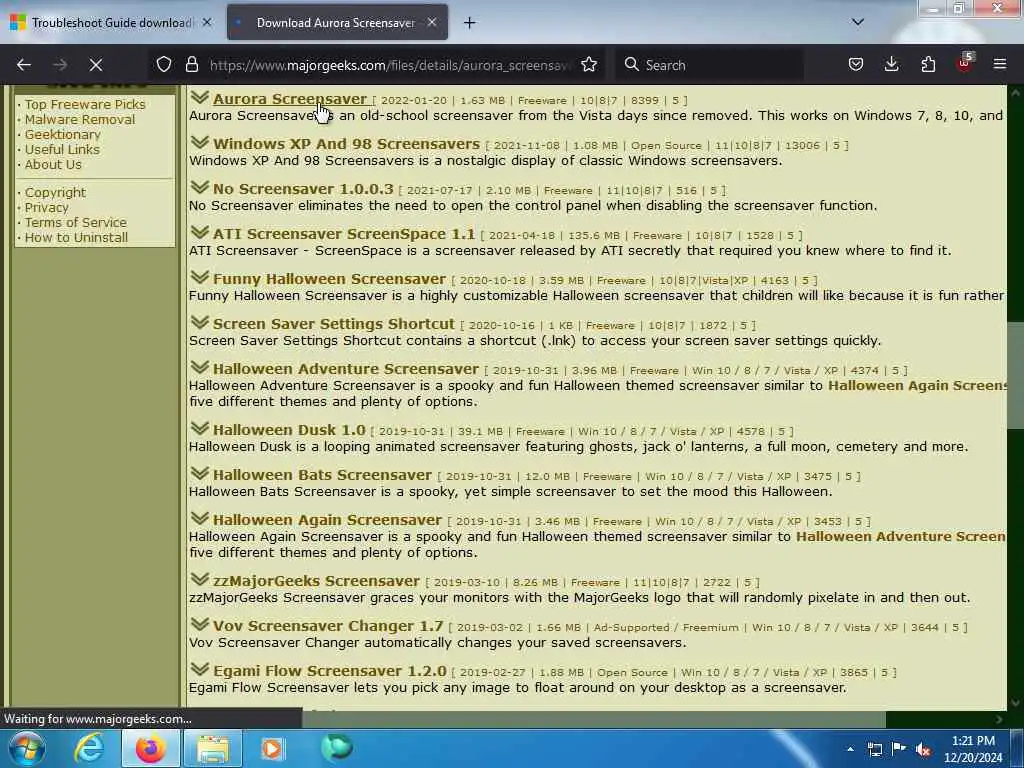Viewport: 1024px width, 768px height.
Task: Open the list all tabs dropdown
Action: (x=857, y=22)
